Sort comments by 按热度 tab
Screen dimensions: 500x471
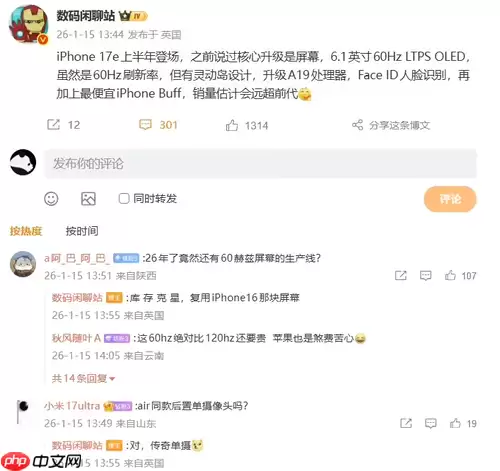click(x=26, y=231)
